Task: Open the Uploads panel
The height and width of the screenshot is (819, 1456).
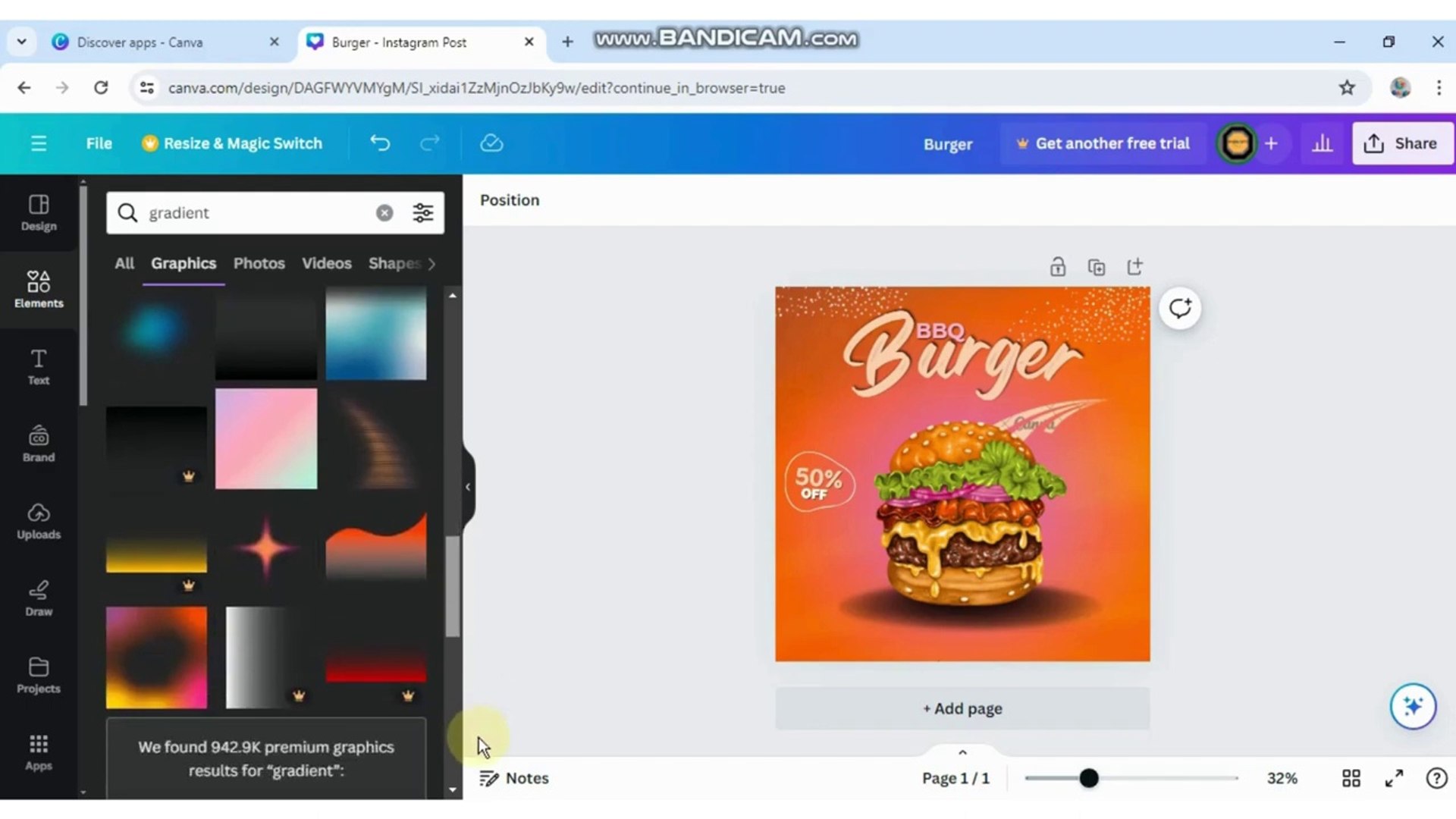Action: coord(38,521)
